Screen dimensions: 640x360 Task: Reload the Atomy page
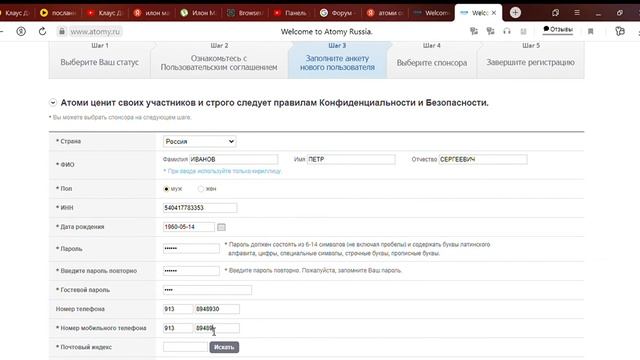42,31
